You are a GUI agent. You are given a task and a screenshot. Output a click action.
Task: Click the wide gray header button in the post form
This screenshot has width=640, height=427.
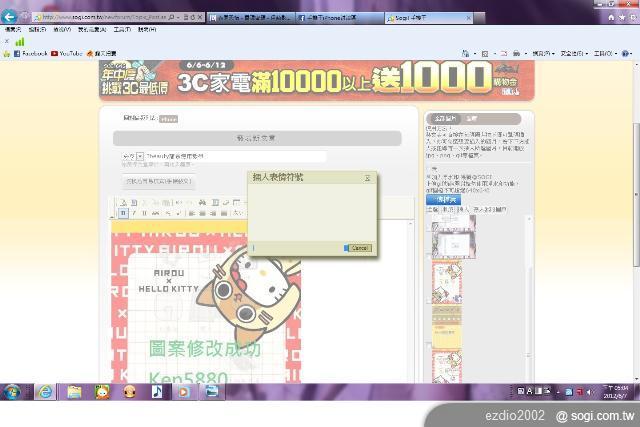point(257,138)
